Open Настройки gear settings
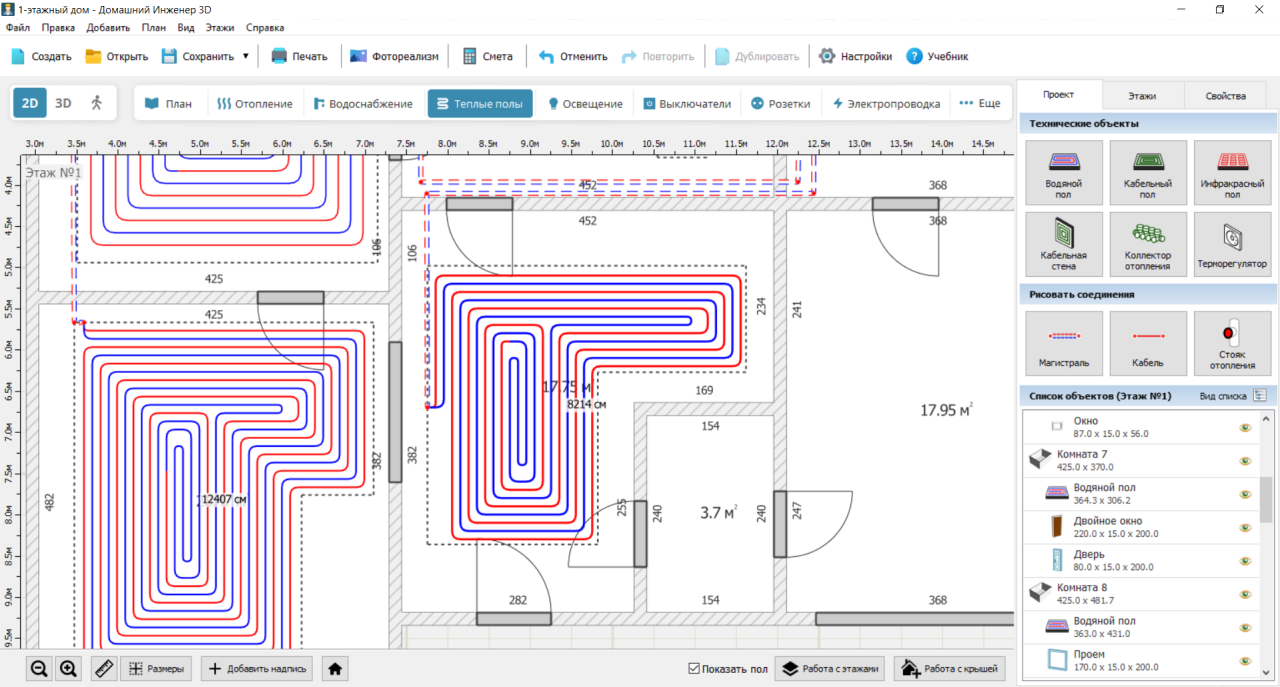 [855, 56]
